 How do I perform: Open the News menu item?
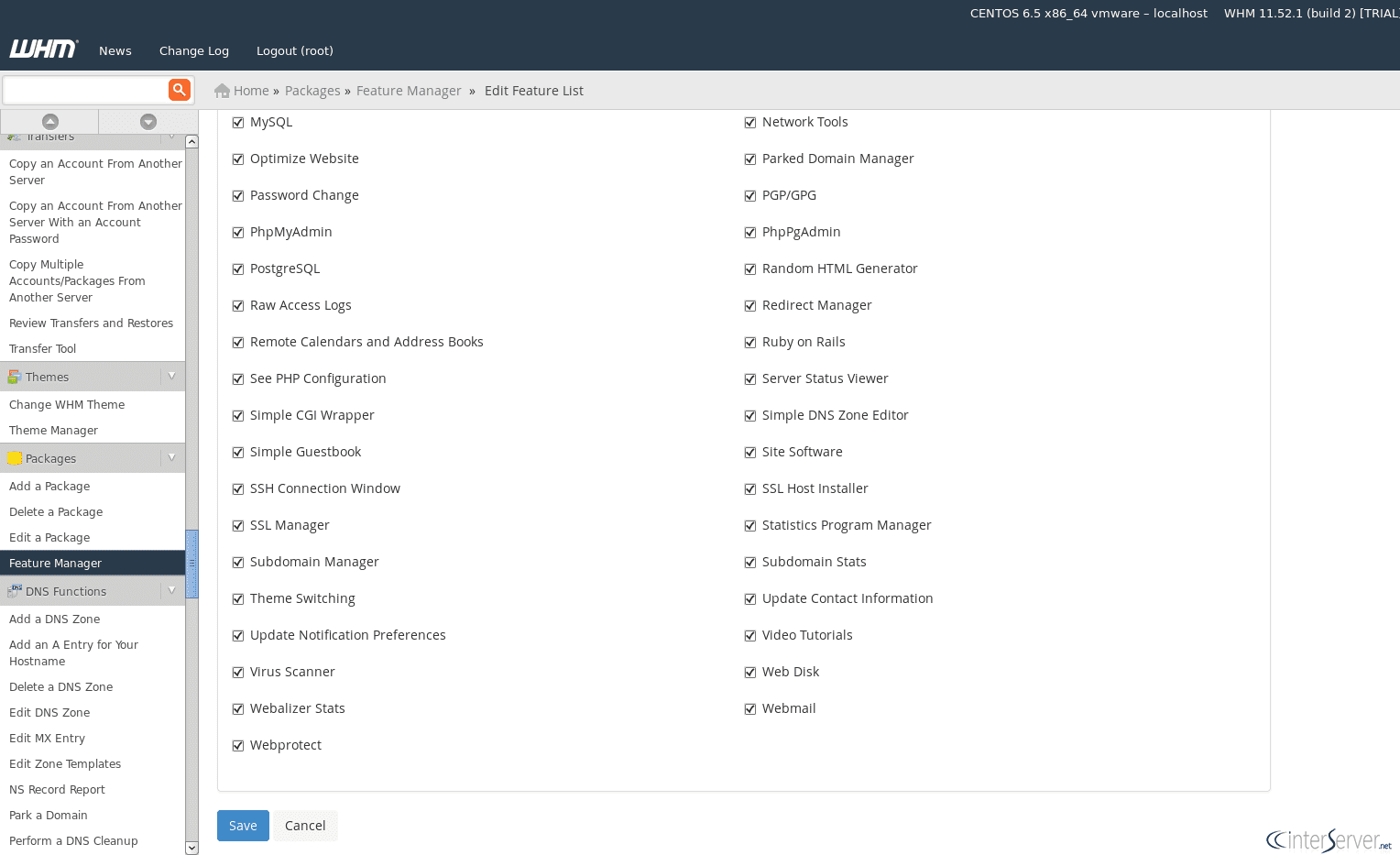(115, 51)
